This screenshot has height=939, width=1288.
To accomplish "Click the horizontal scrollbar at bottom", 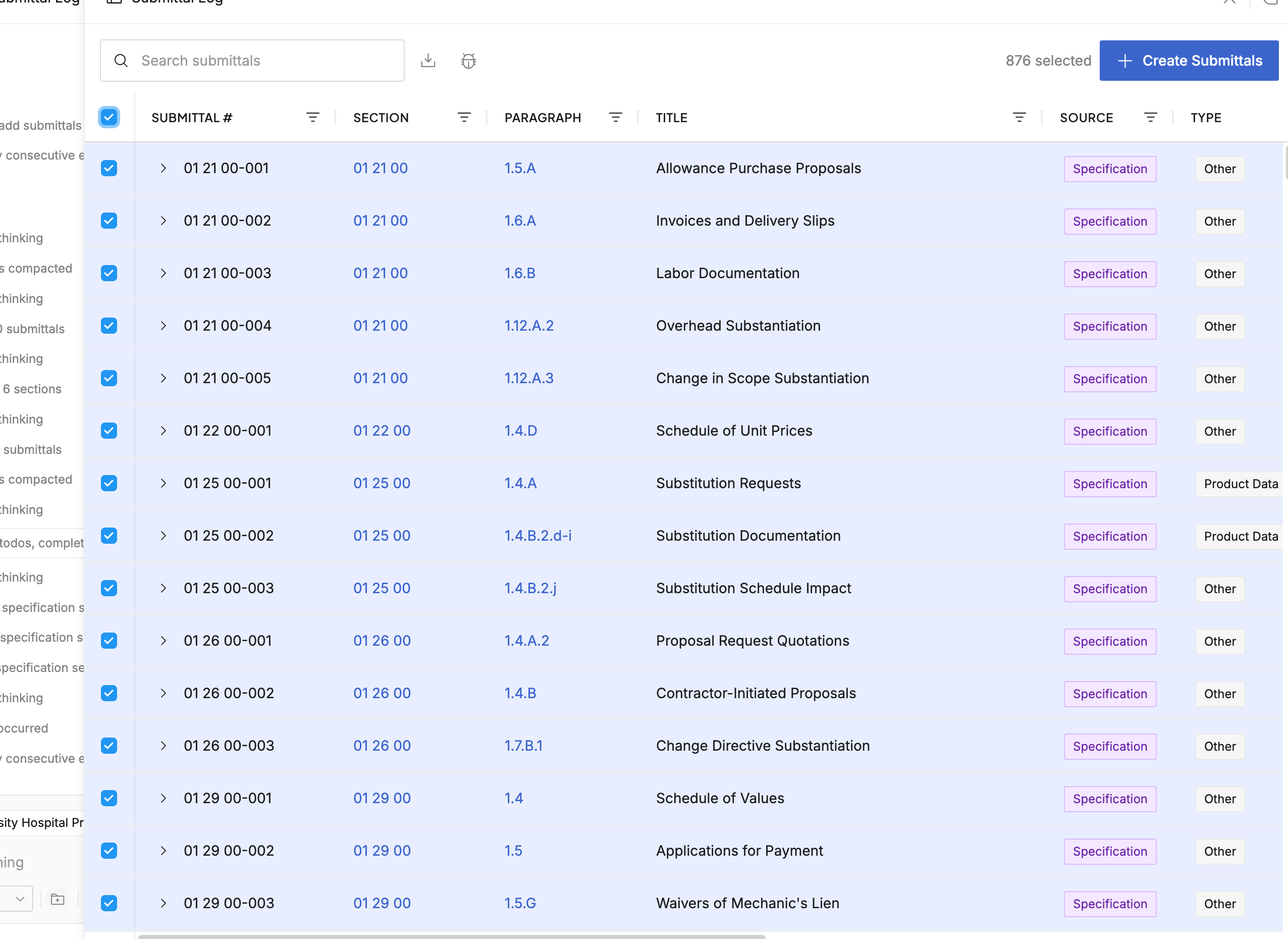I will point(452,935).
